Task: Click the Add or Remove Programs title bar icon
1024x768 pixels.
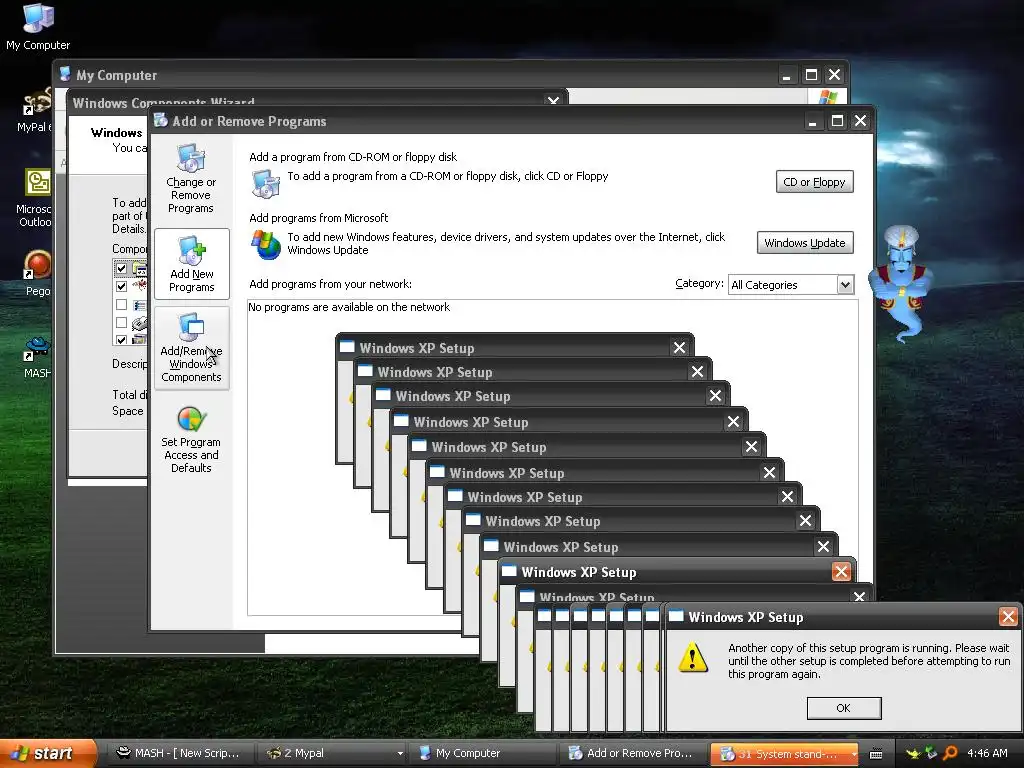Action: pos(161,120)
